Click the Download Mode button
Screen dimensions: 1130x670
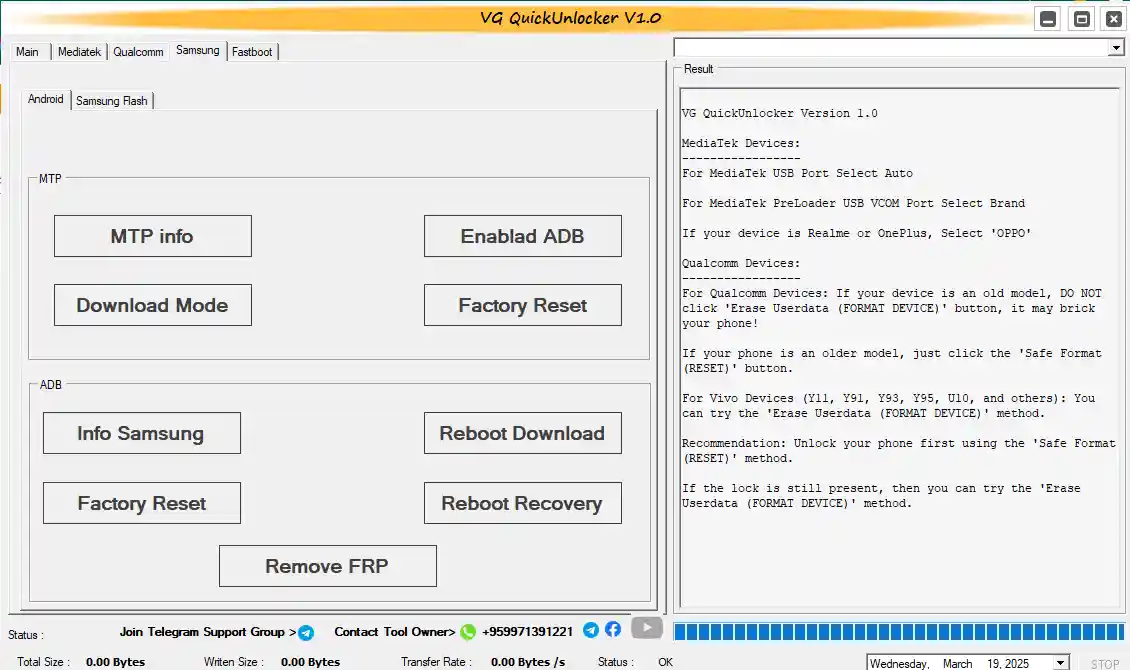tap(152, 305)
